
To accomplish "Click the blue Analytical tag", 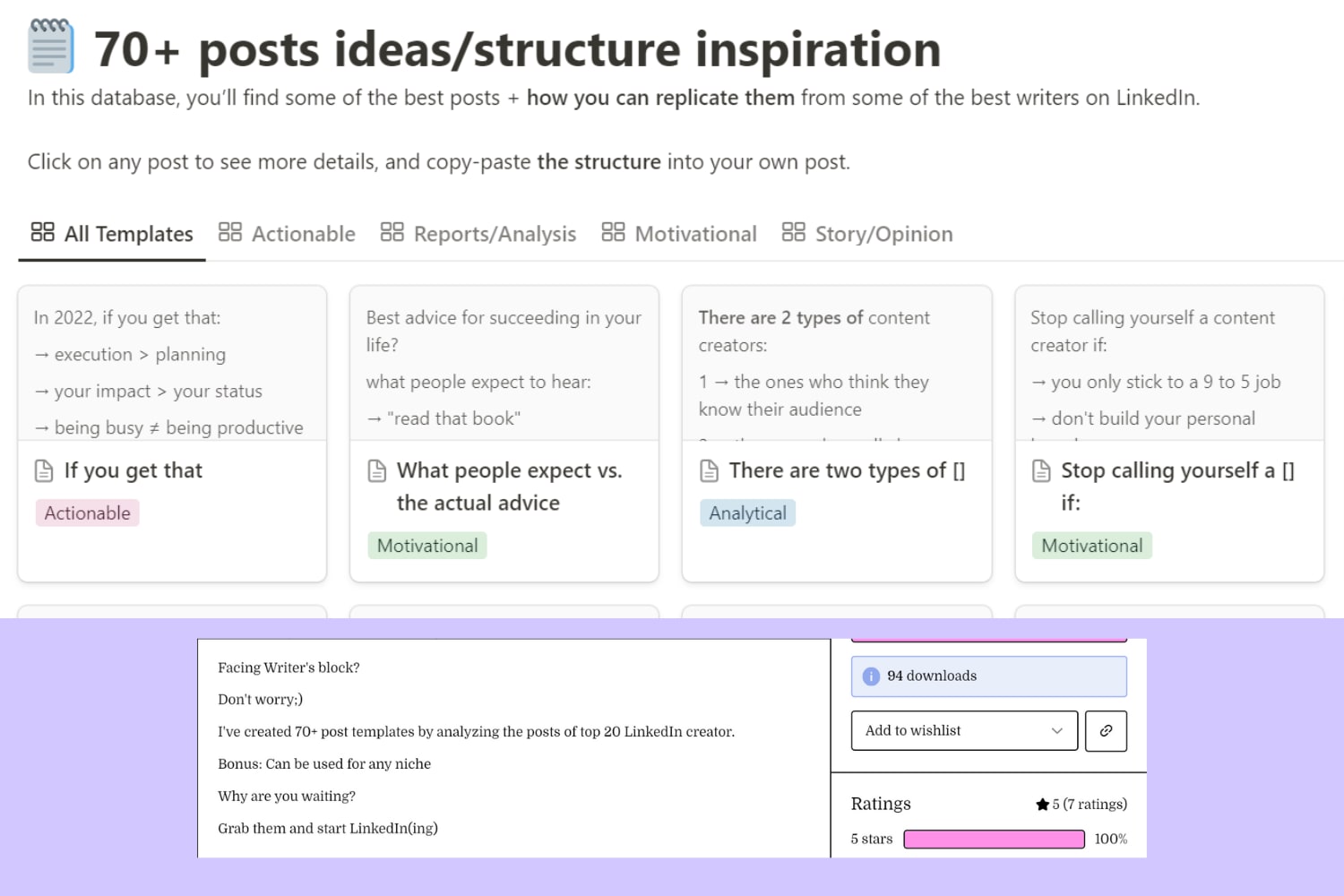I will (x=747, y=513).
